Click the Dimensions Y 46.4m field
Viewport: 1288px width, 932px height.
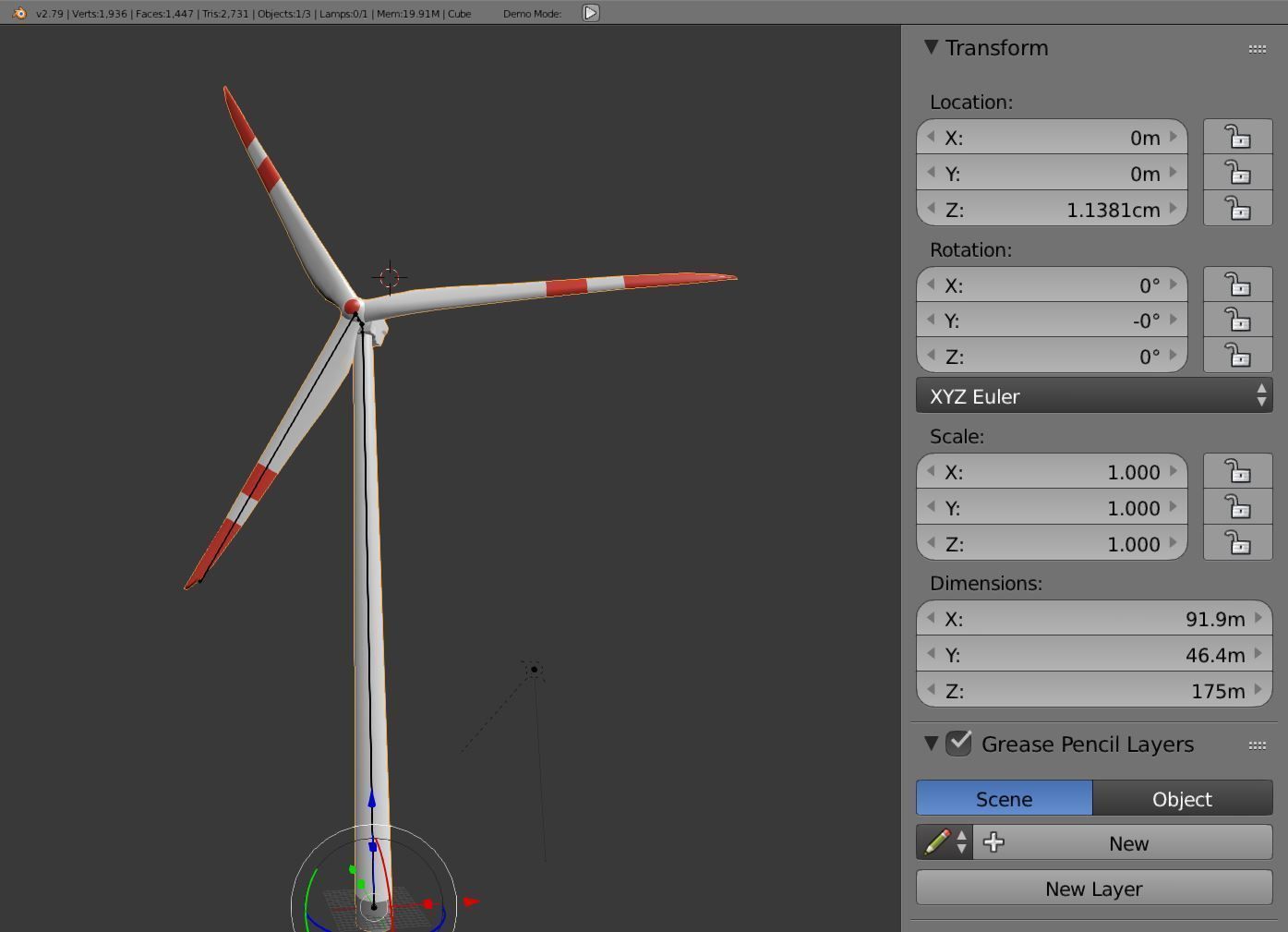tap(1094, 654)
